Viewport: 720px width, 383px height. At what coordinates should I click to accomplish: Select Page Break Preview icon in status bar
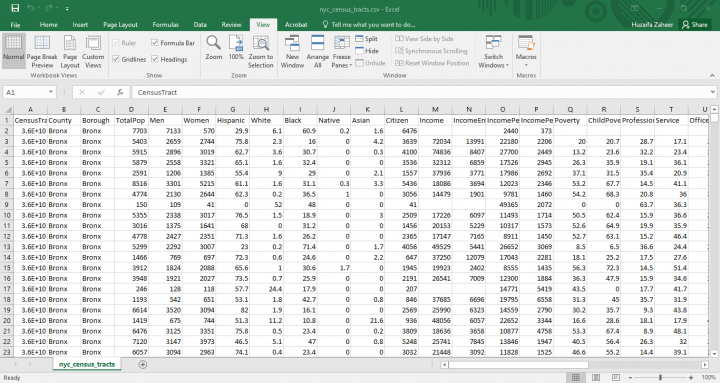click(x=616, y=377)
